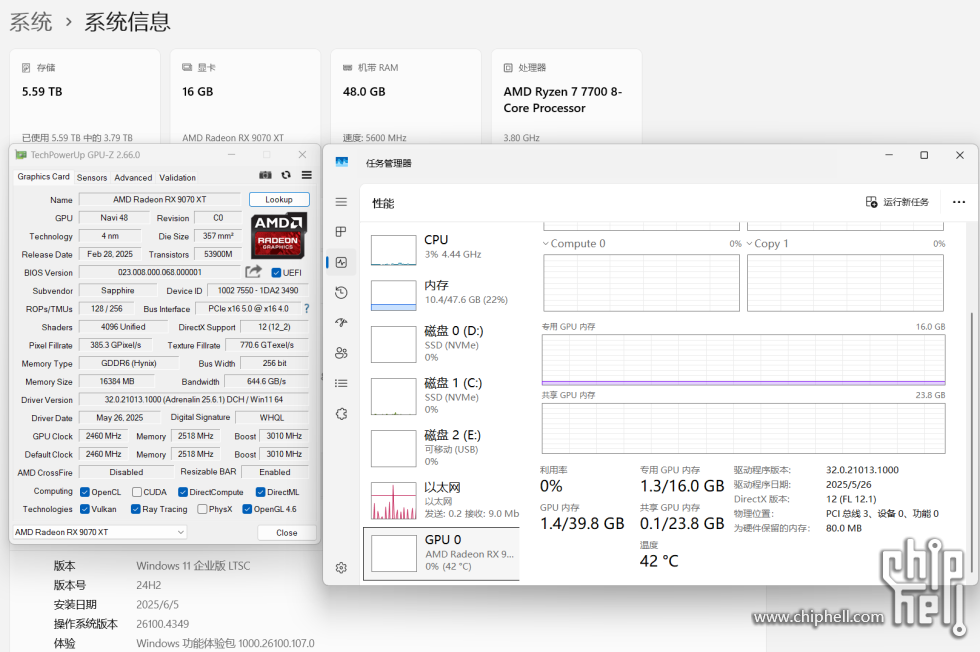Image resolution: width=980 pixels, height=652 pixels.
Task: Click the processor card icon
Action: 508,68
